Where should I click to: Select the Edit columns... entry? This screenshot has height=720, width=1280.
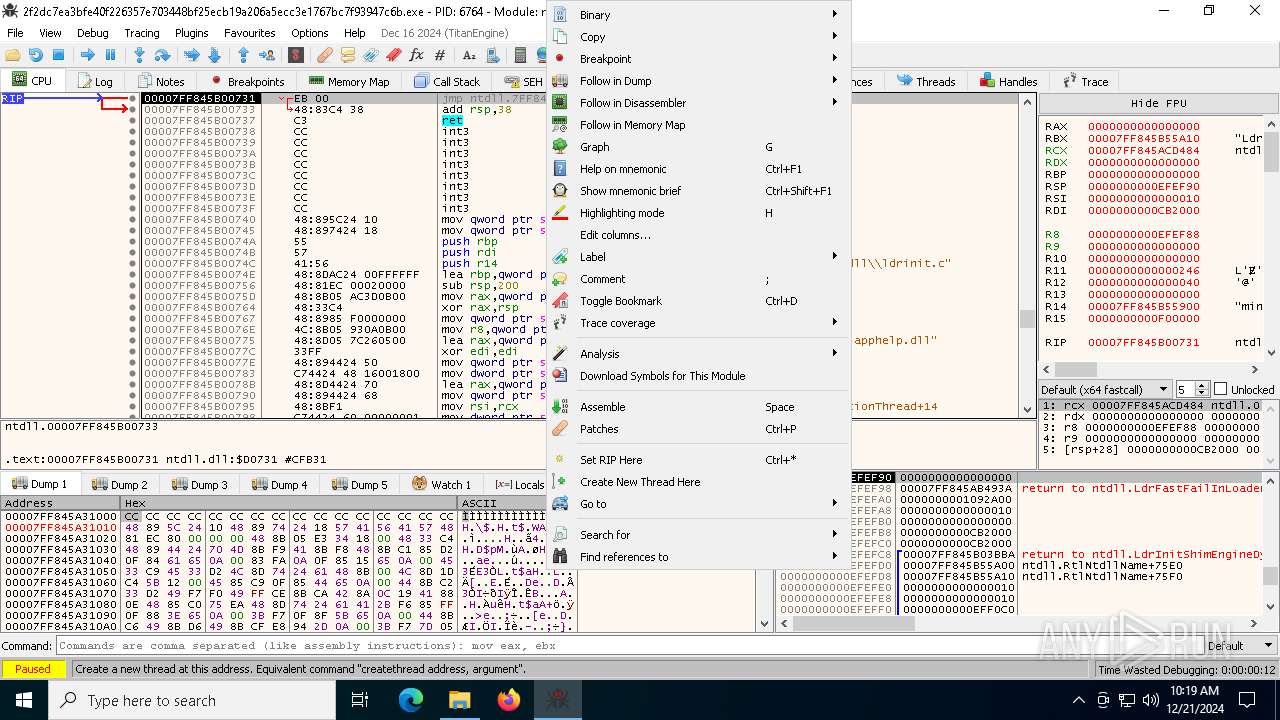(698, 235)
